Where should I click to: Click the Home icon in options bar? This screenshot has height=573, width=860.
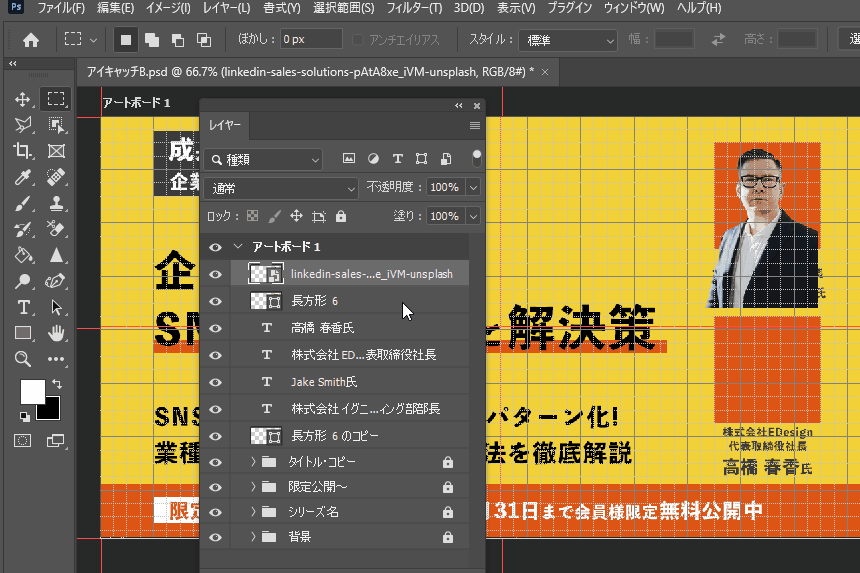(x=31, y=39)
